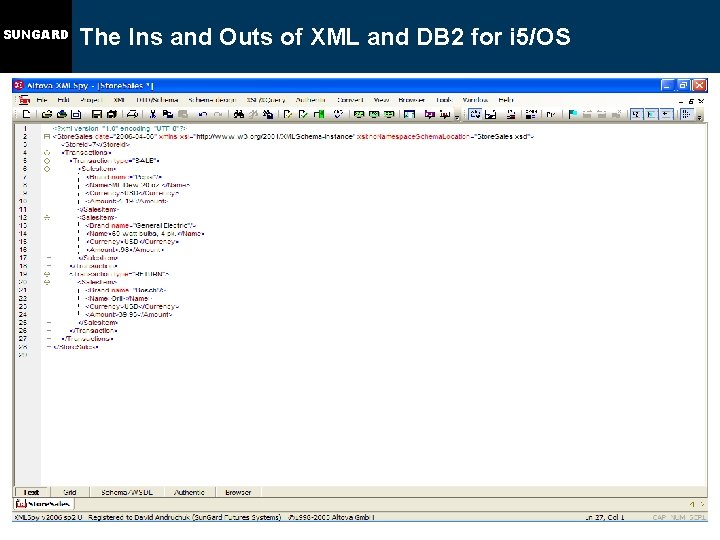Image resolution: width=720 pixels, height=540 pixels.
Task: Collapse the Transactions element on line 4
Action: (x=47, y=152)
